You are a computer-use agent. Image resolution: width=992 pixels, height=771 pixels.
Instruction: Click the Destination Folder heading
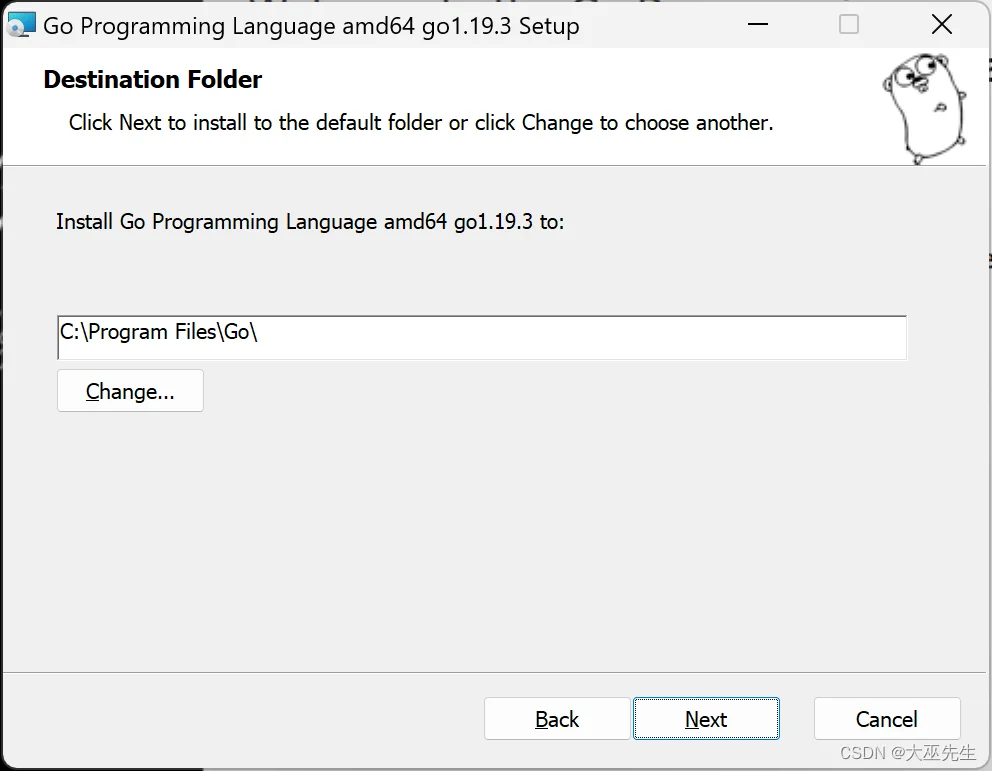pos(152,80)
